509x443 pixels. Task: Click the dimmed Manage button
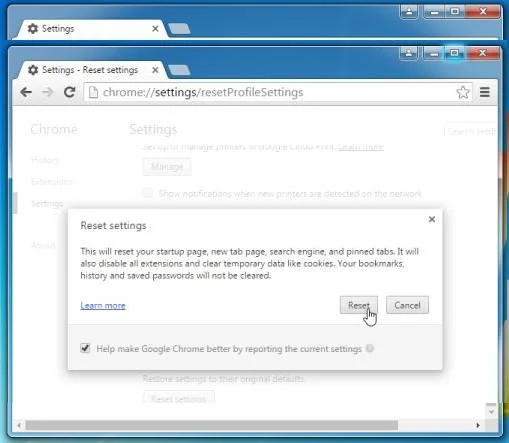pyautogui.click(x=167, y=166)
